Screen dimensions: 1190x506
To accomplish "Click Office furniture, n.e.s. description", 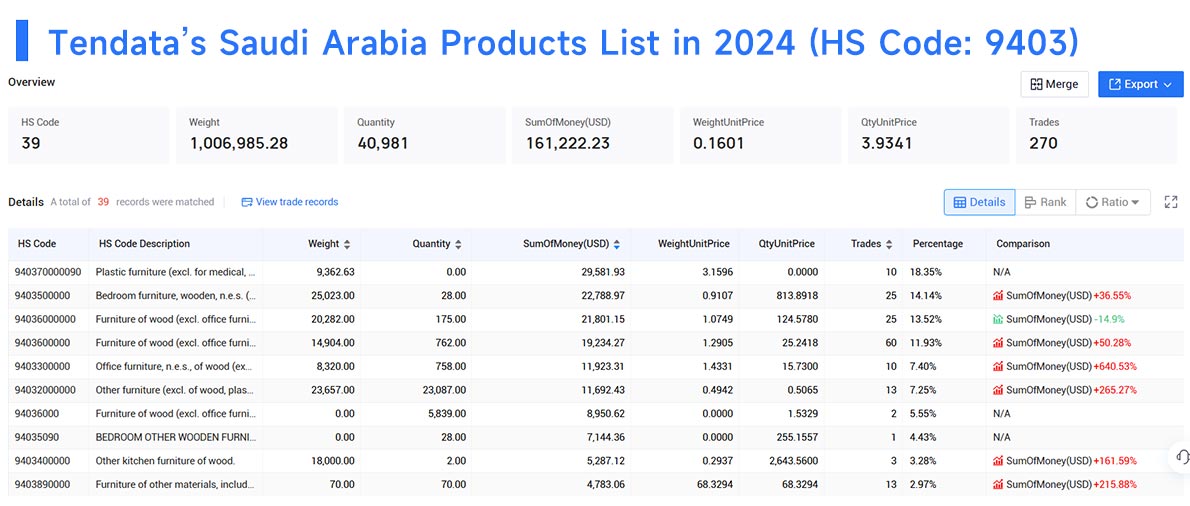I will pyautogui.click(x=175, y=366).
